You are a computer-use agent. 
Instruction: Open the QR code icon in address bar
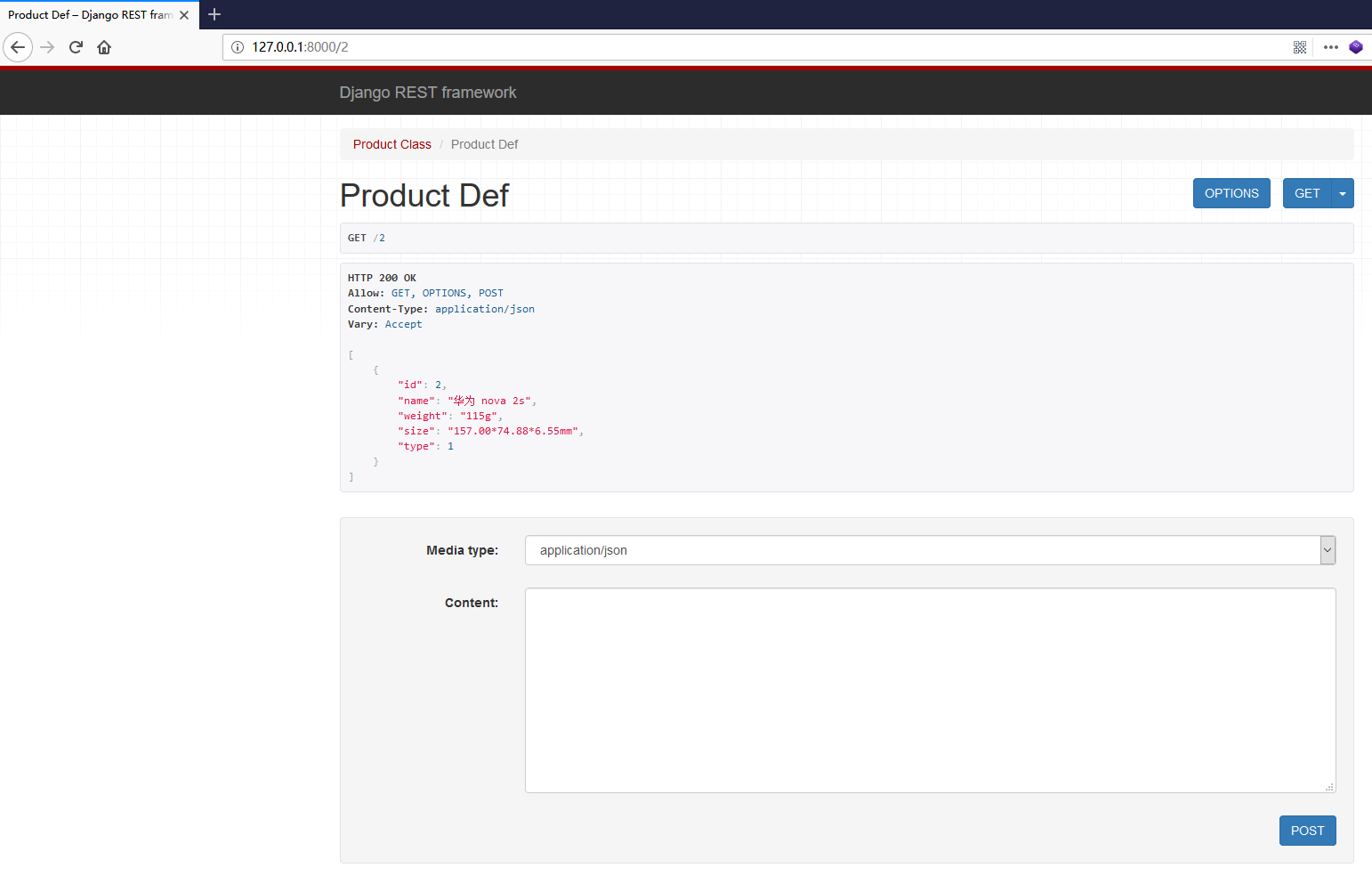click(x=1300, y=47)
